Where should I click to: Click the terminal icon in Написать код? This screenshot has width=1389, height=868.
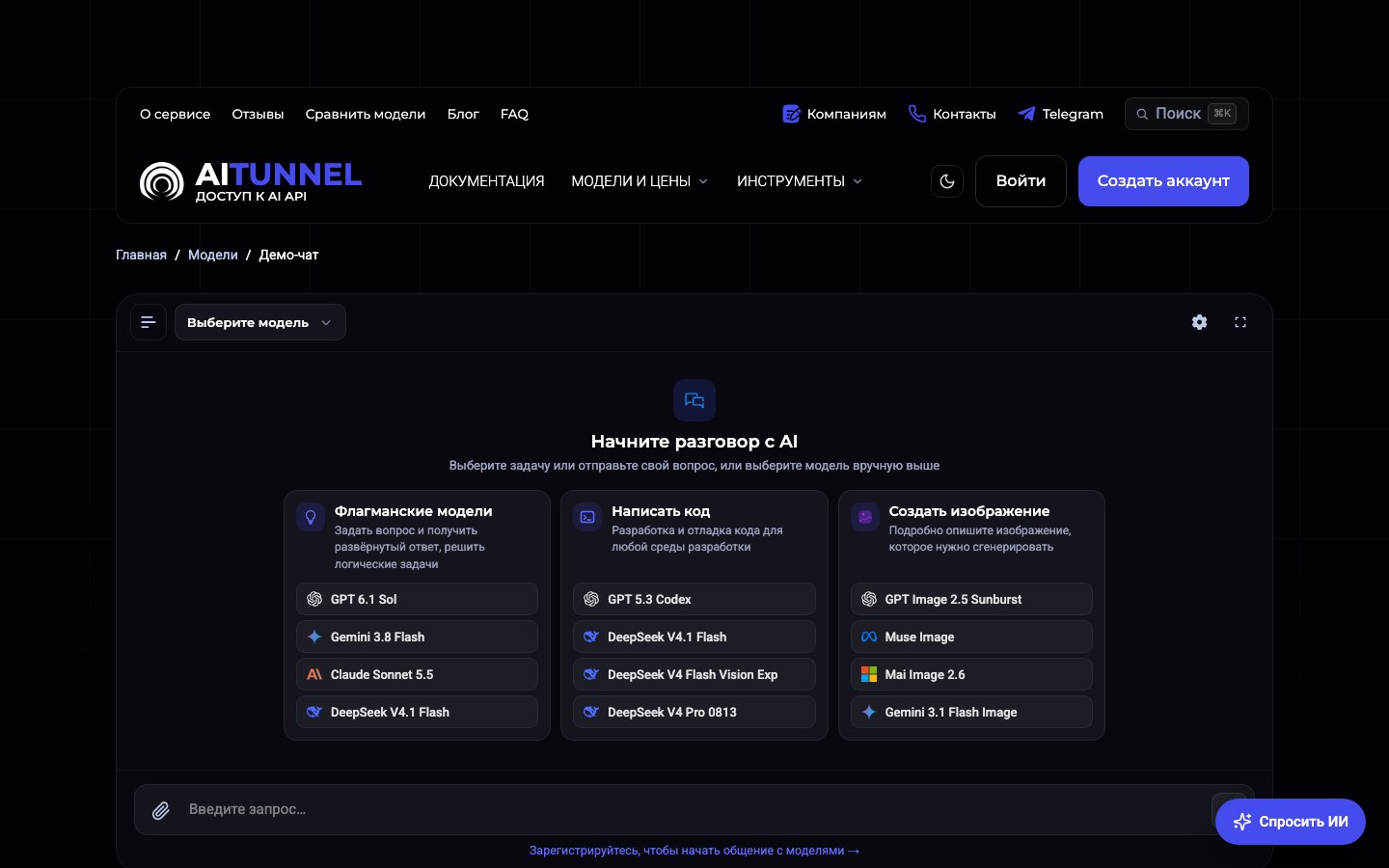(x=587, y=518)
